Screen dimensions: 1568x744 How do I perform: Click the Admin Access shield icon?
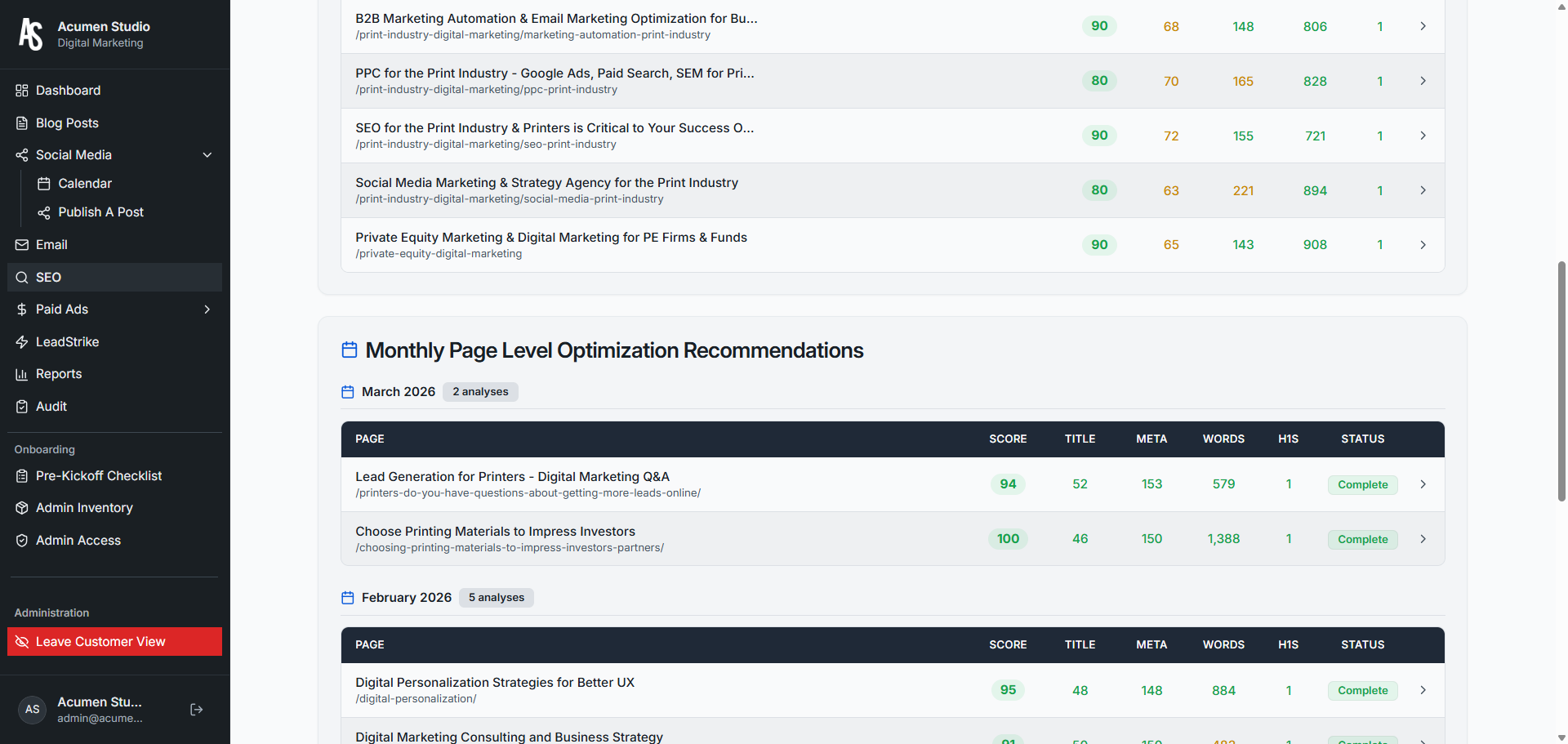pos(22,541)
